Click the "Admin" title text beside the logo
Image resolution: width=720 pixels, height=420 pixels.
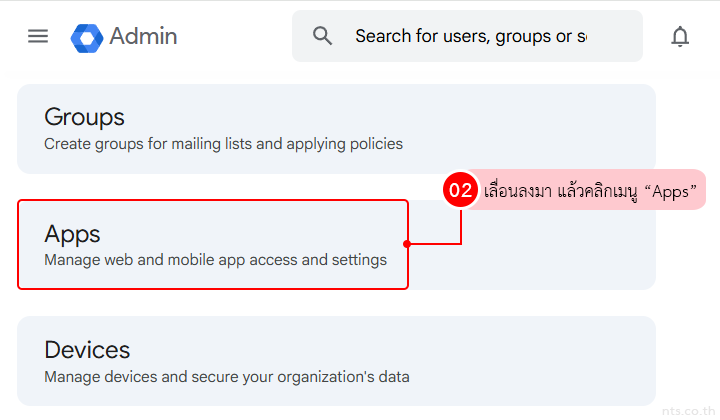click(143, 37)
